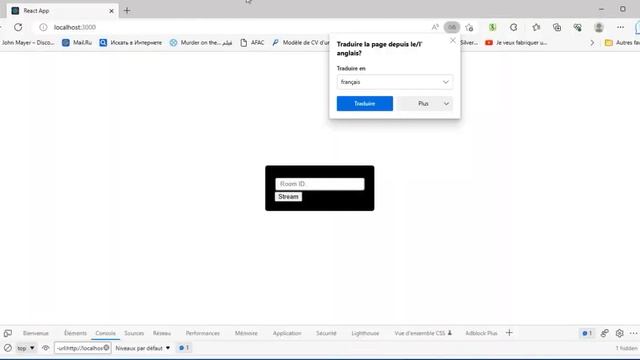Open the Favorites list icon
The height and width of the screenshot is (360, 640).
pos(536,27)
